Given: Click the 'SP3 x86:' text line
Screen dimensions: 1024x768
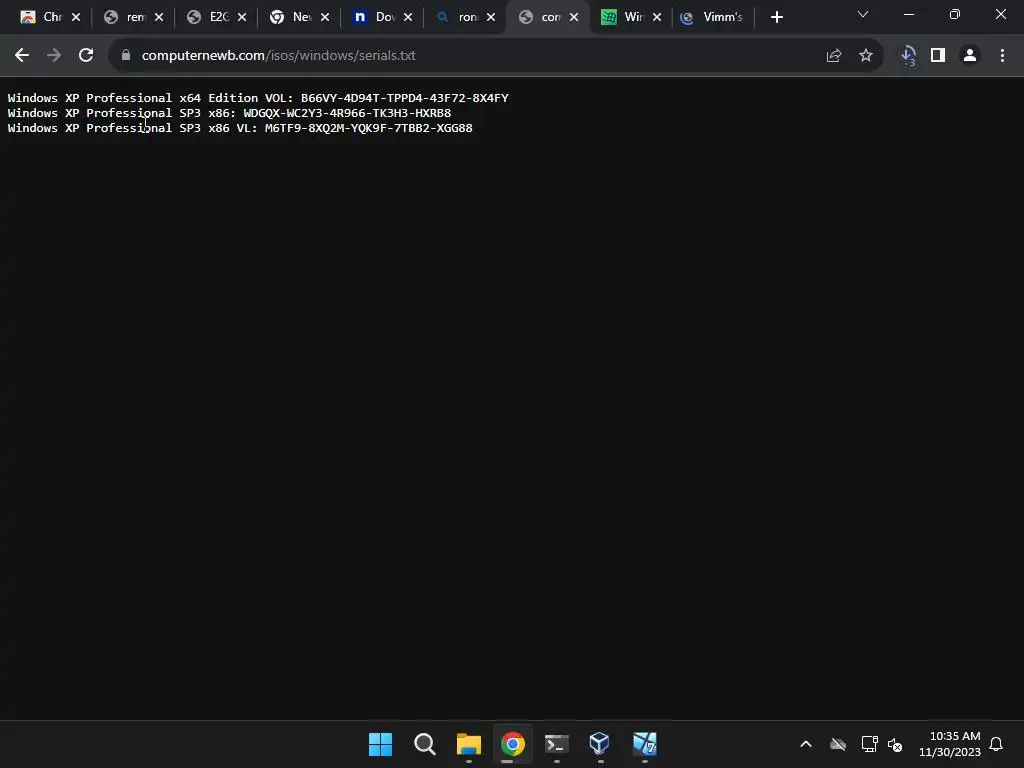Looking at the screenshot, I should (229, 113).
